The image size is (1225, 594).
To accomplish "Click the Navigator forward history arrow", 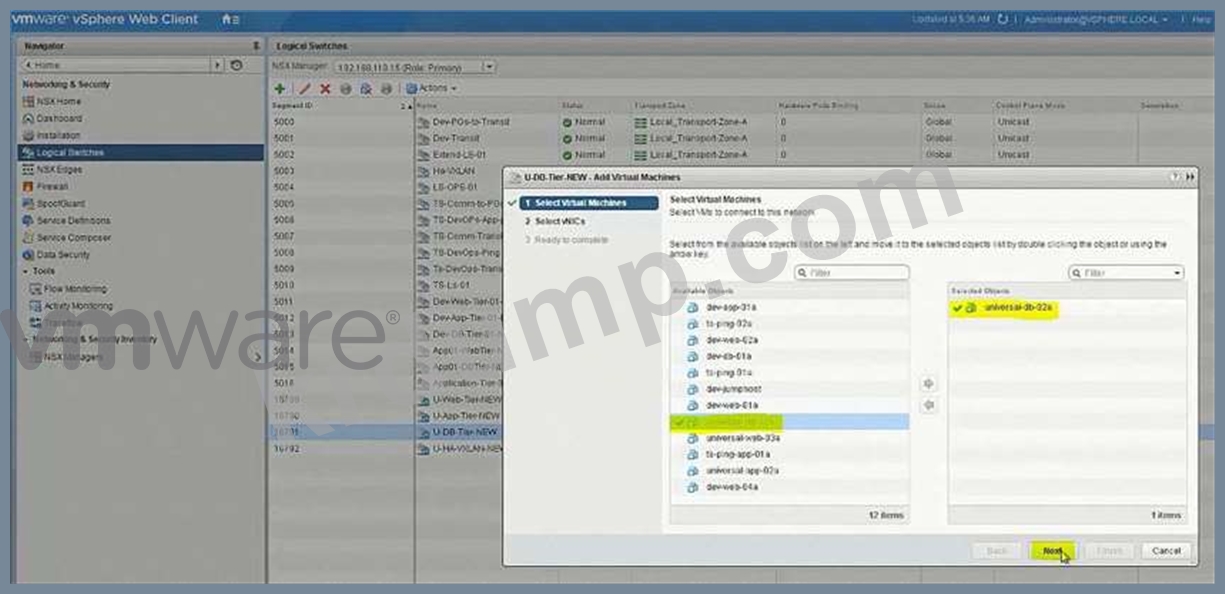I will point(218,65).
